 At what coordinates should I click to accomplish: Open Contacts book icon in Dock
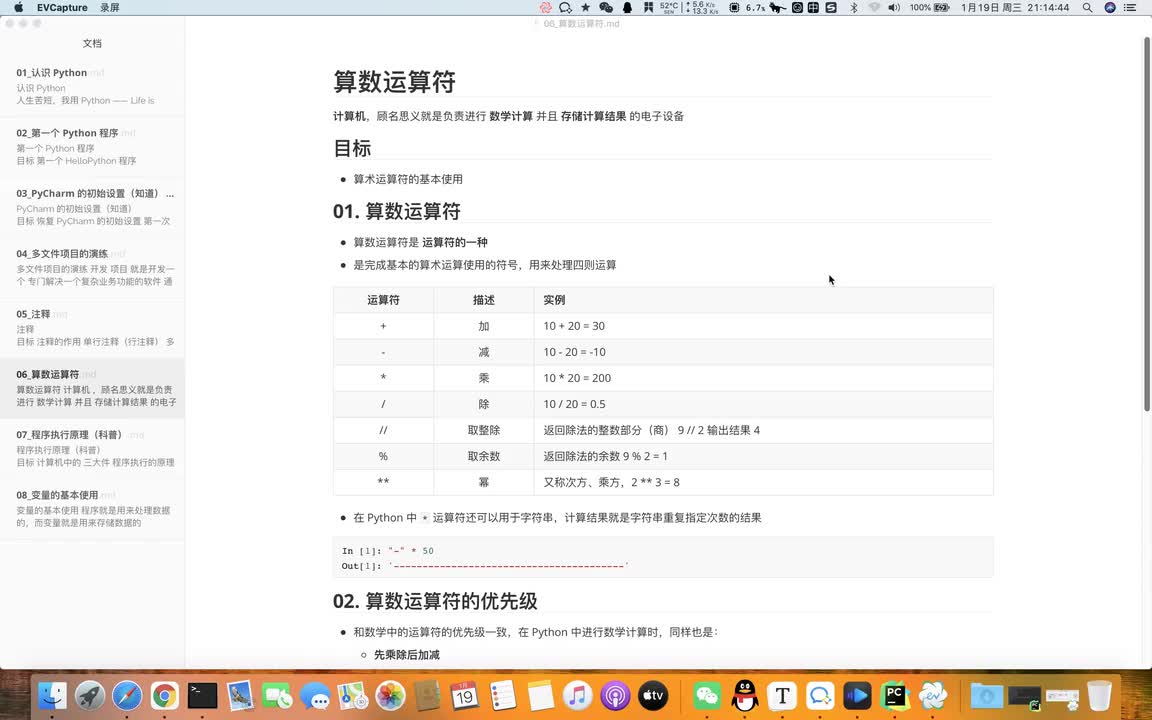click(x=427, y=695)
